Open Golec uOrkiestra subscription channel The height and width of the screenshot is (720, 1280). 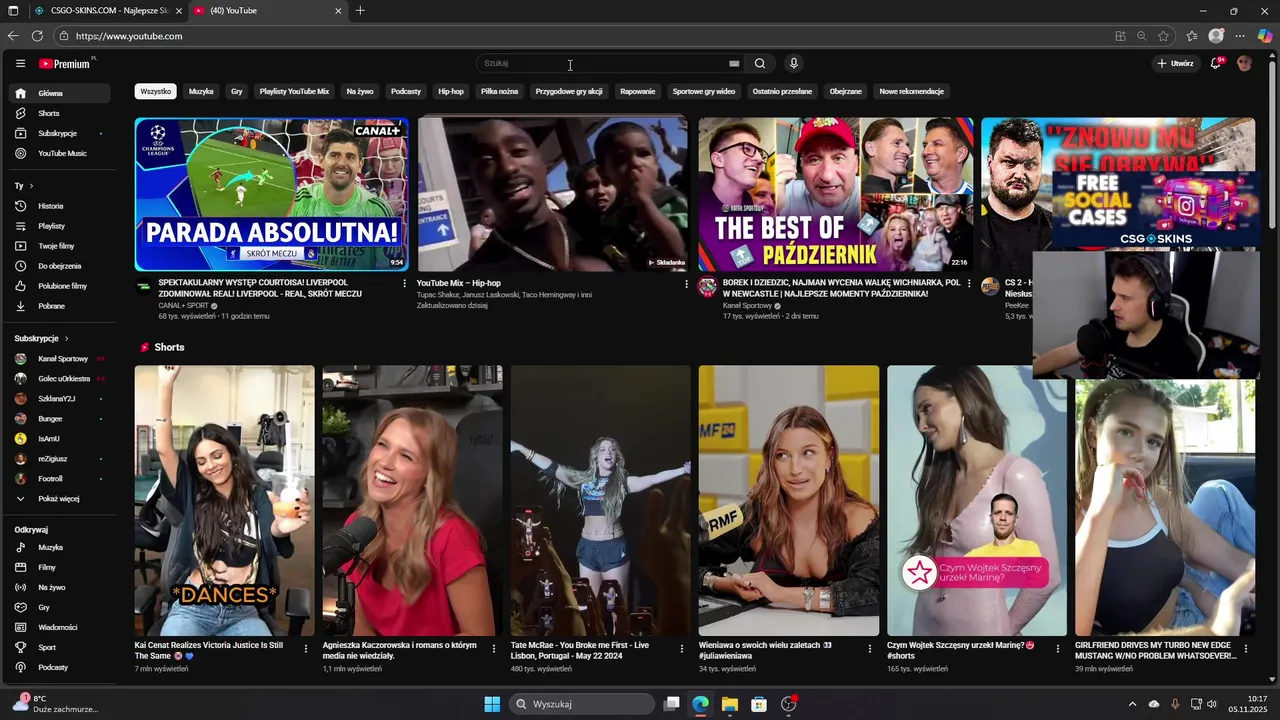(x=60, y=378)
